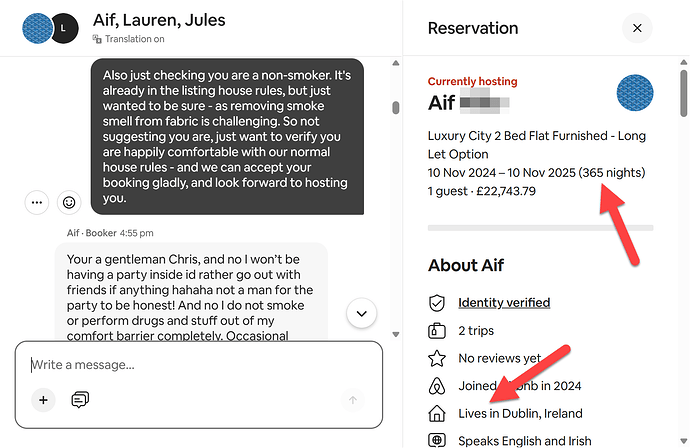The image size is (690, 448).
Task: Click the plus button to add attachment
Action: (43, 400)
